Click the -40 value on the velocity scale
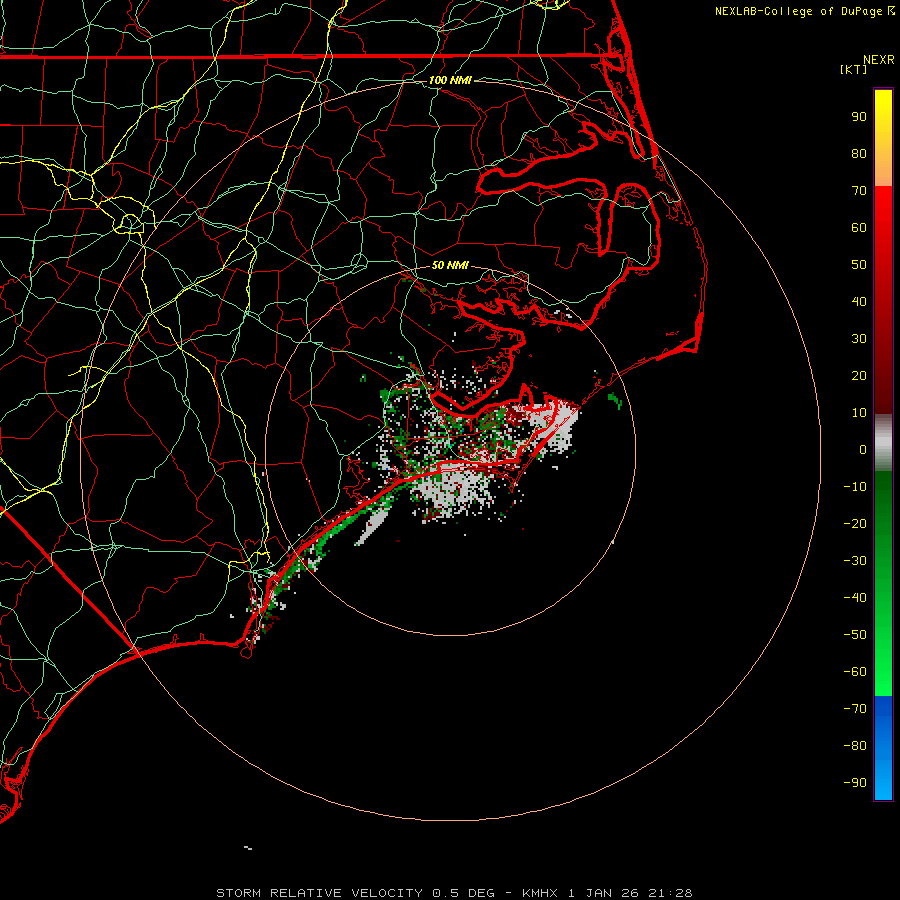The width and height of the screenshot is (900, 900). [855, 598]
